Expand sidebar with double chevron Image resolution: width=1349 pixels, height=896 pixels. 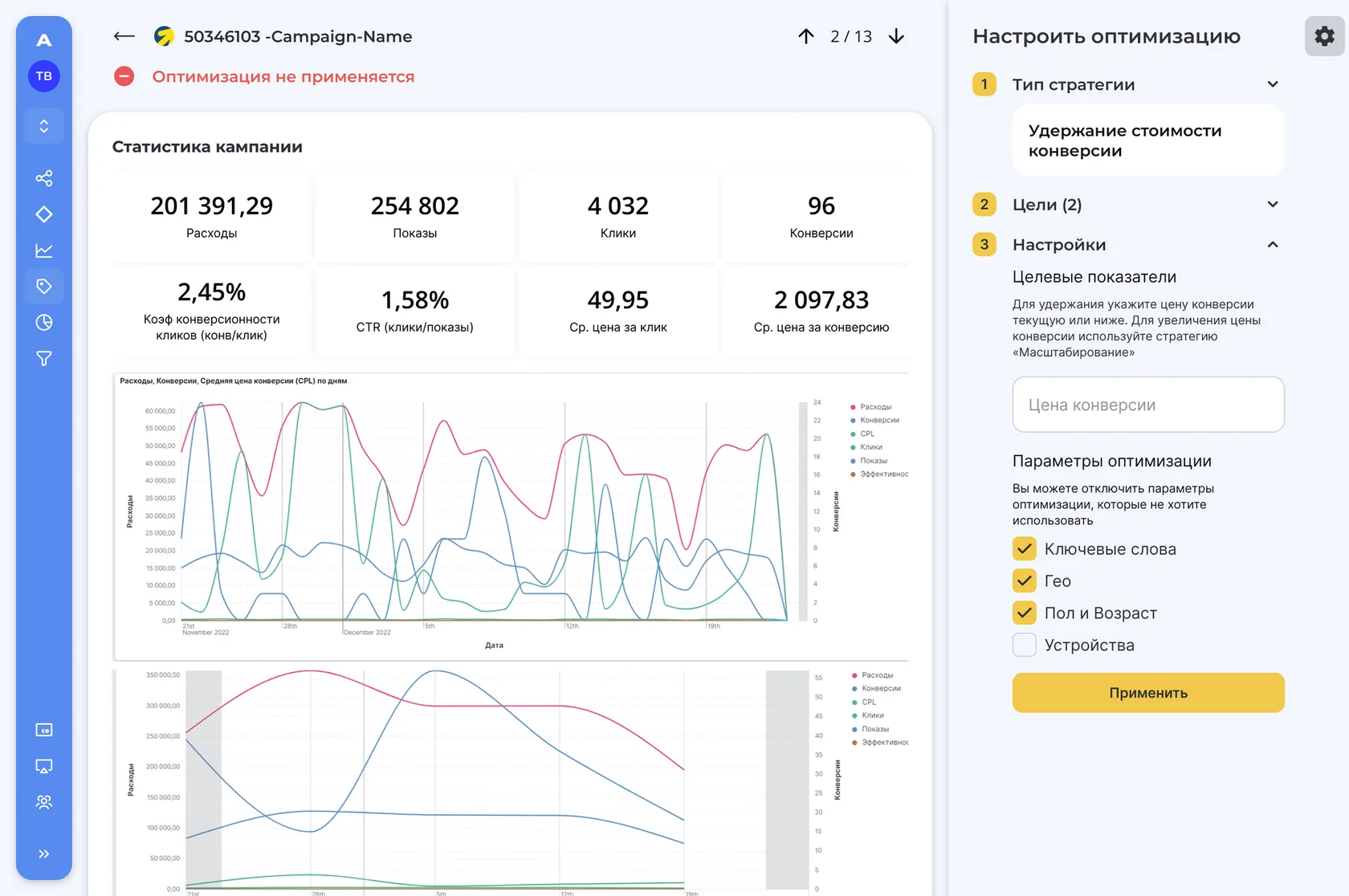pos(44,853)
